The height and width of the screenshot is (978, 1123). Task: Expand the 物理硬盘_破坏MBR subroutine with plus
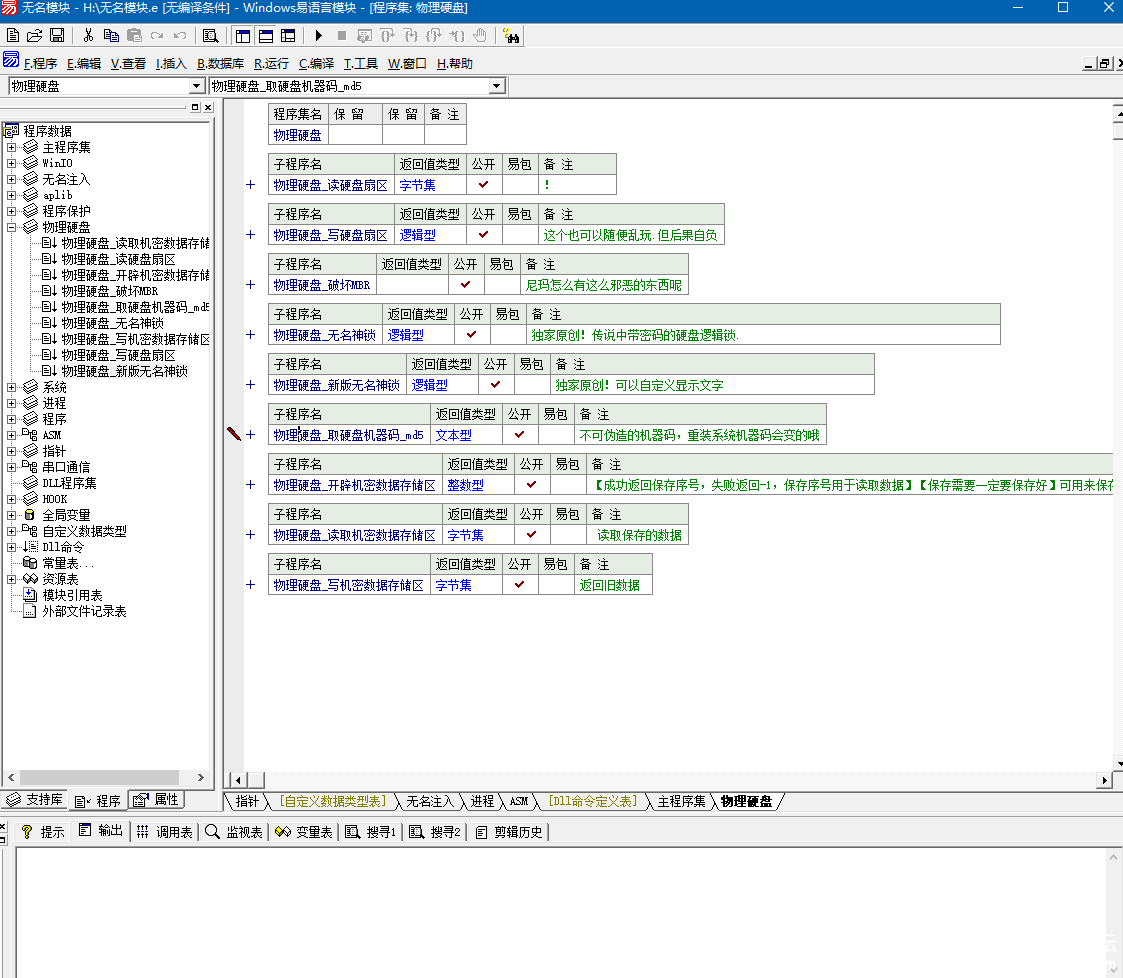251,285
